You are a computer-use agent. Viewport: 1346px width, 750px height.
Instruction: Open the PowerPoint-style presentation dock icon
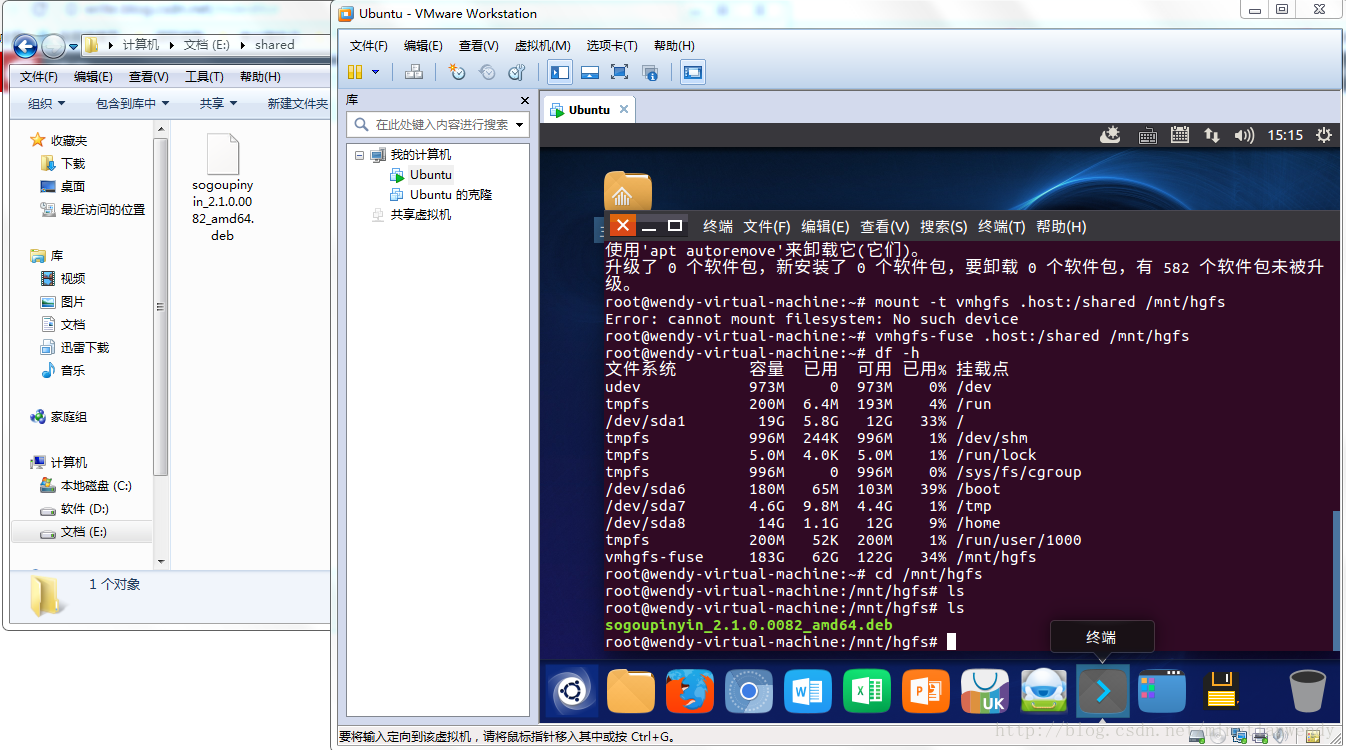pos(926,691)
